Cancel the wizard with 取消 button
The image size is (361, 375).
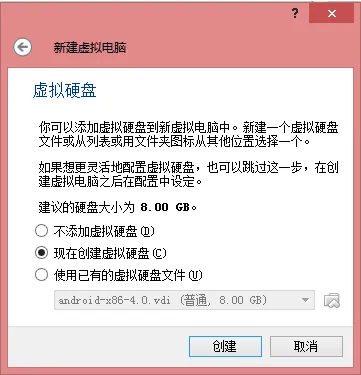tap(306, 346)
